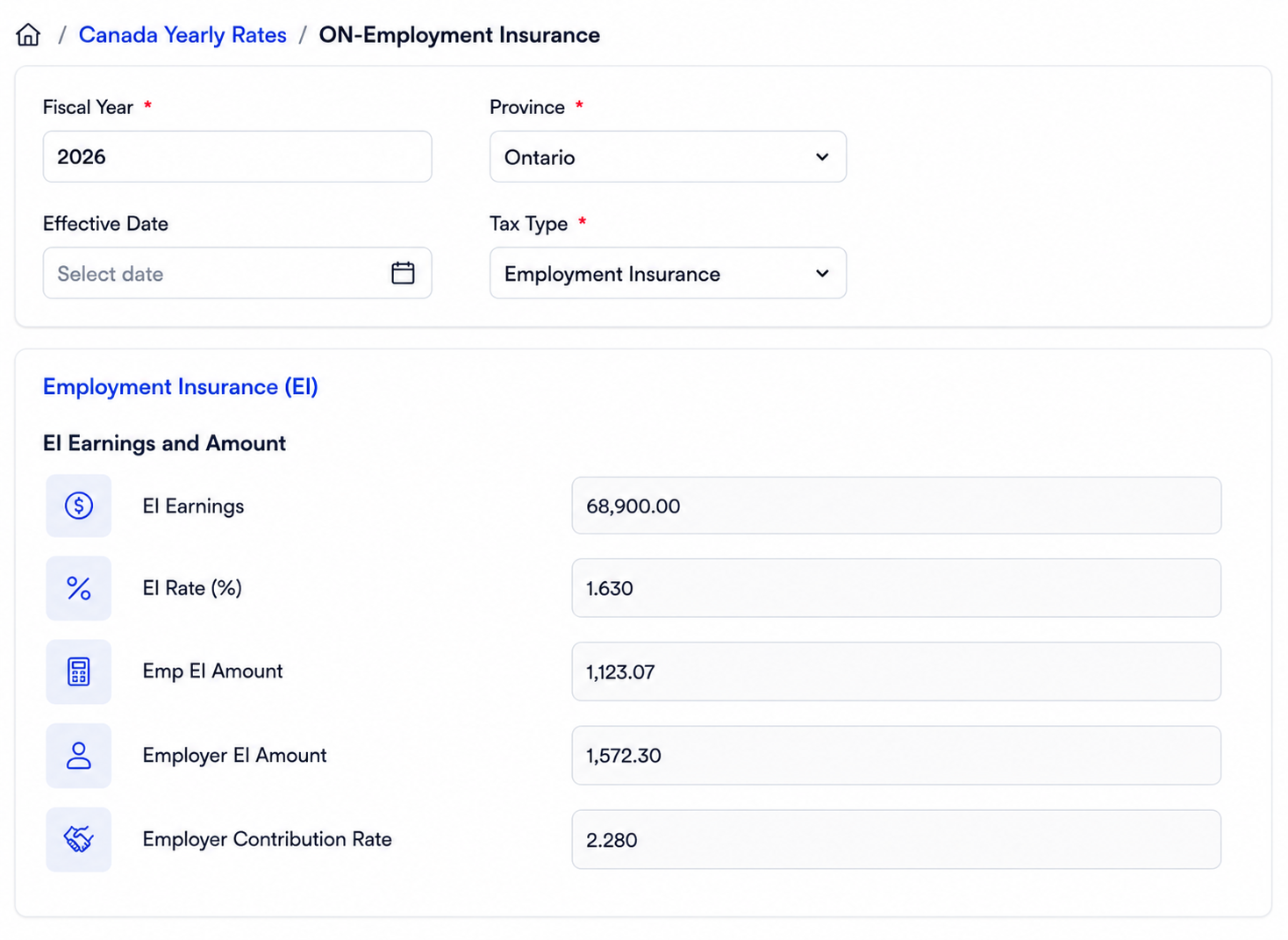Click the person icon beside Employer EI Amount

click(x=79, y=756)
